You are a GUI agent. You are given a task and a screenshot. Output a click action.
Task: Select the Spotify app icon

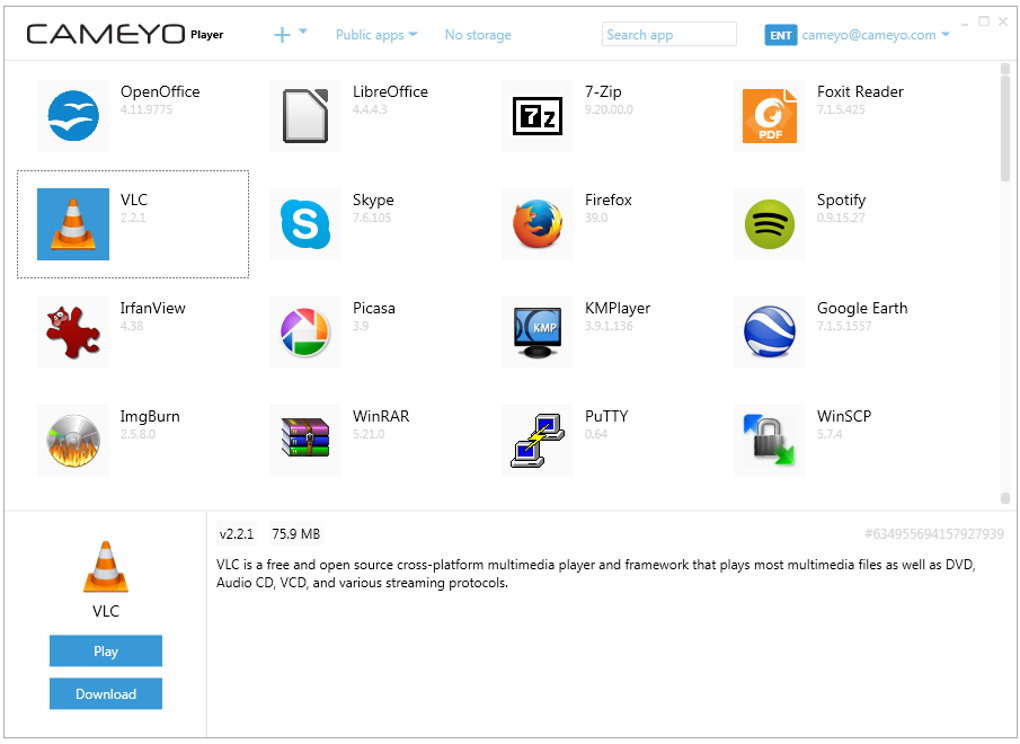pos(770,224)
